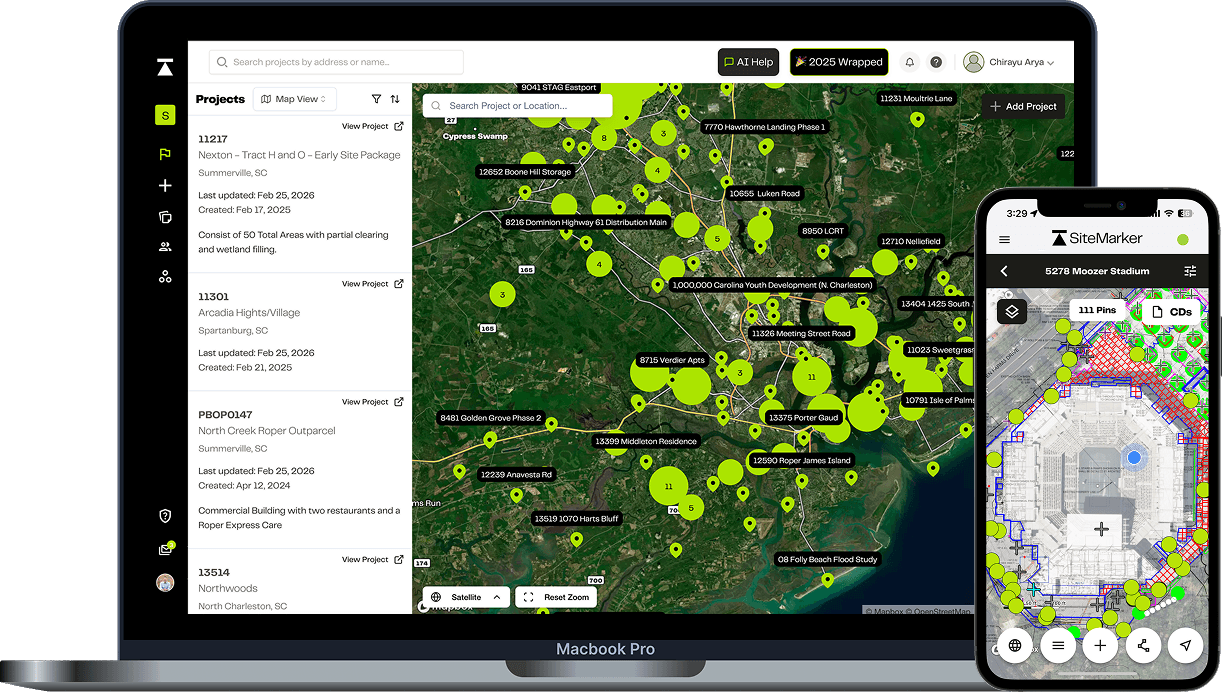
Task: Click the notification bell in the top bar
Action: pos(909,61)
